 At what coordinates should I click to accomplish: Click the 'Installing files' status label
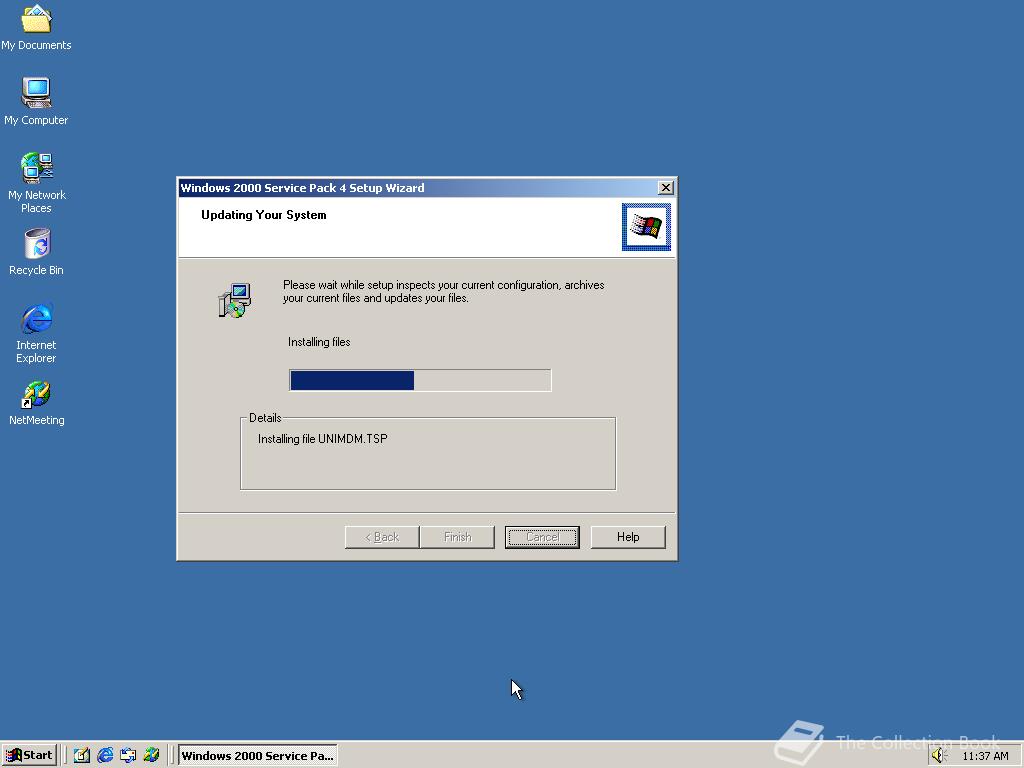click(319, 342)
